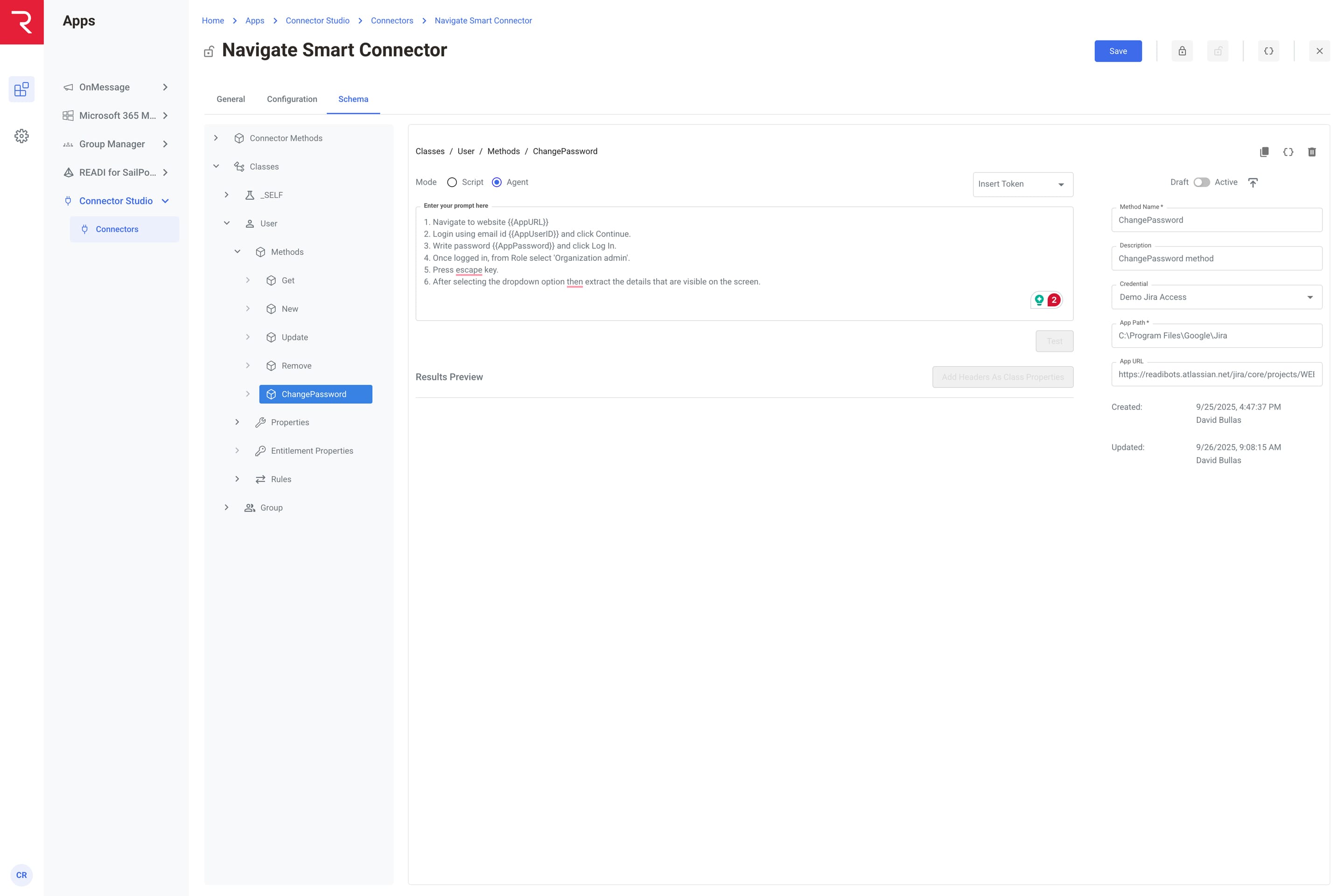Select the Group Manager icon
The width and height of the screenshot is (1344, 896).
68,144
